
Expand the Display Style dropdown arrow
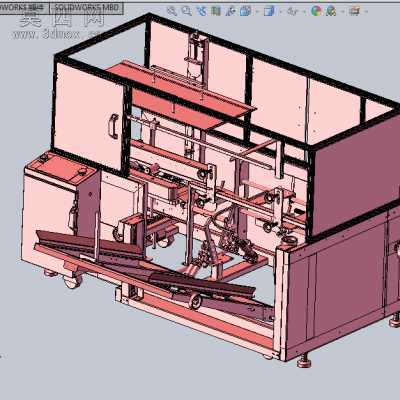[280, 12]
